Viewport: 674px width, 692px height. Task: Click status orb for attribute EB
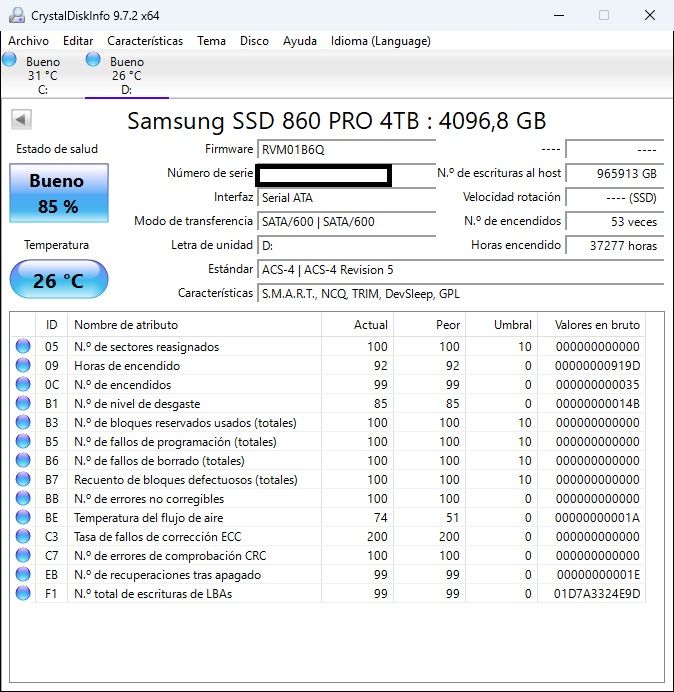point(23,574)
